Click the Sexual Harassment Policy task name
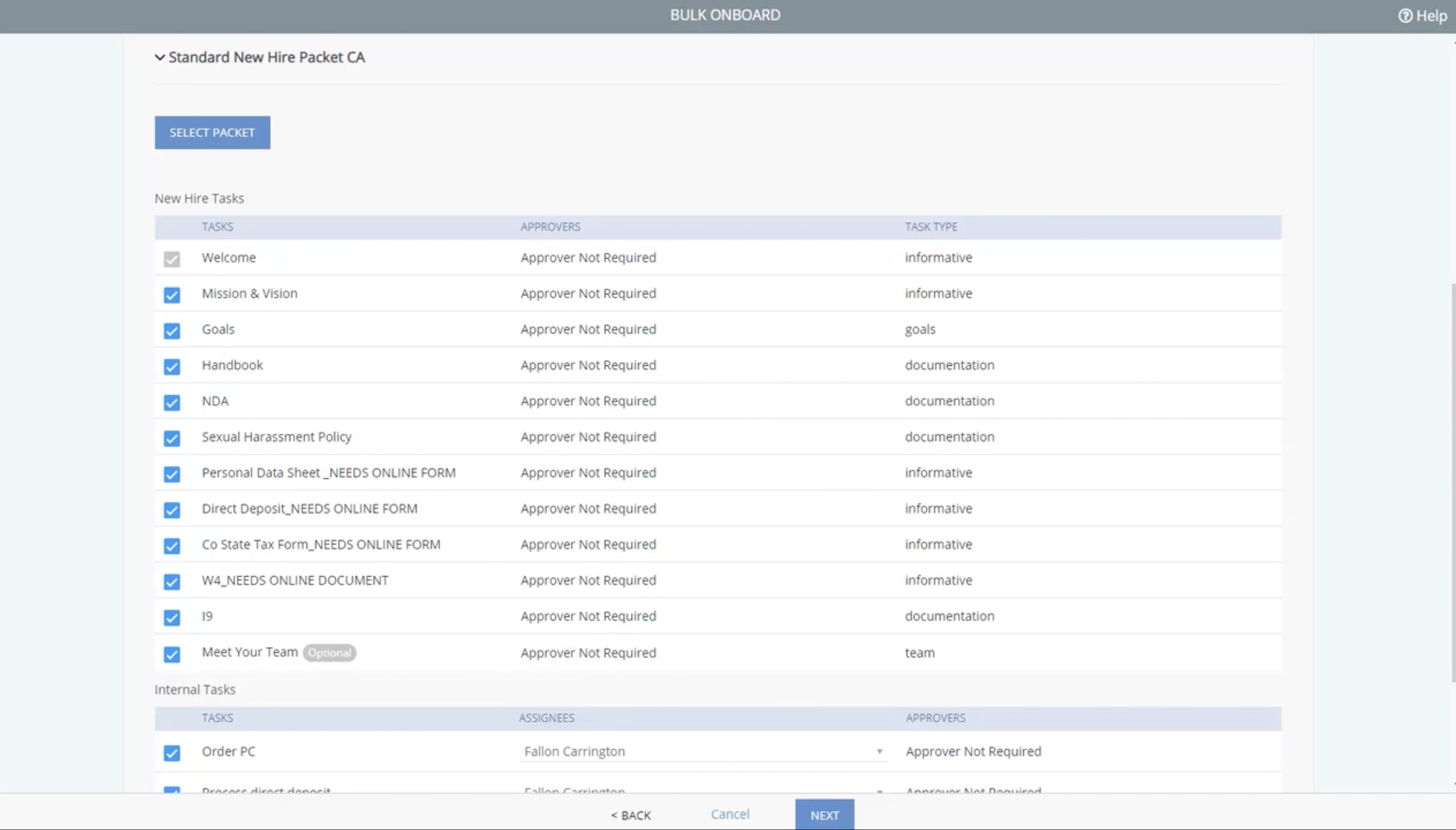1456x830 pixels. pos(277,436)
